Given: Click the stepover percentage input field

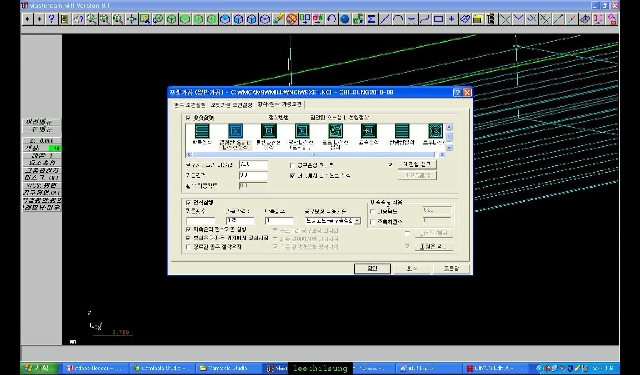Looking at the screenshot, I should (x=253, y=164).
